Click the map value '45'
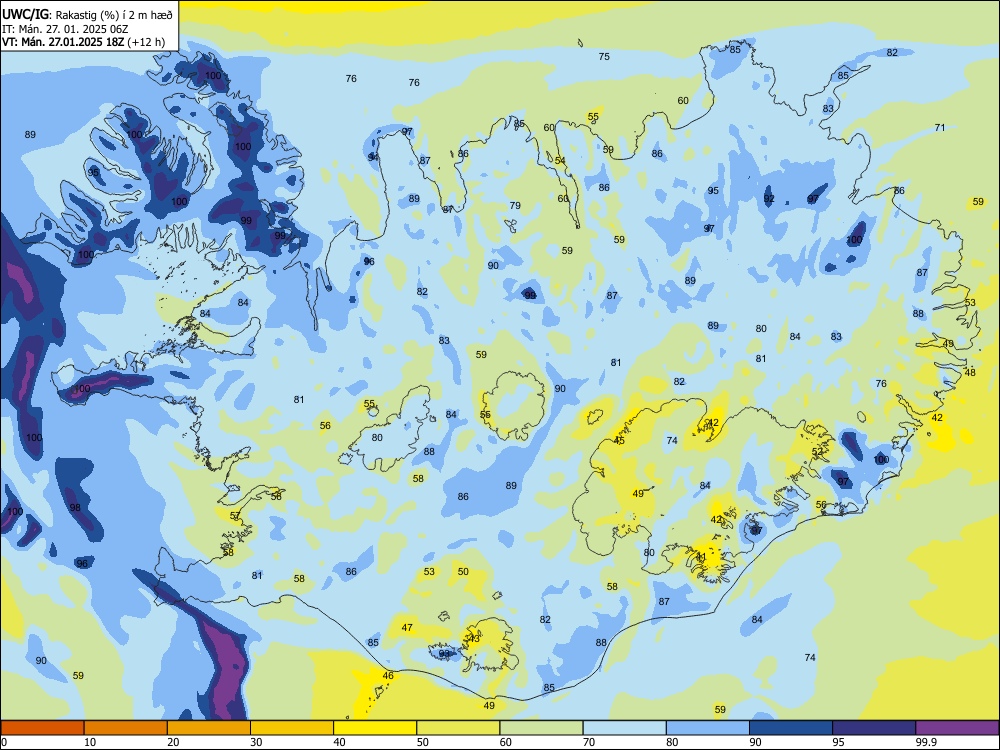The image size is (1000, 750). point(619,441)
